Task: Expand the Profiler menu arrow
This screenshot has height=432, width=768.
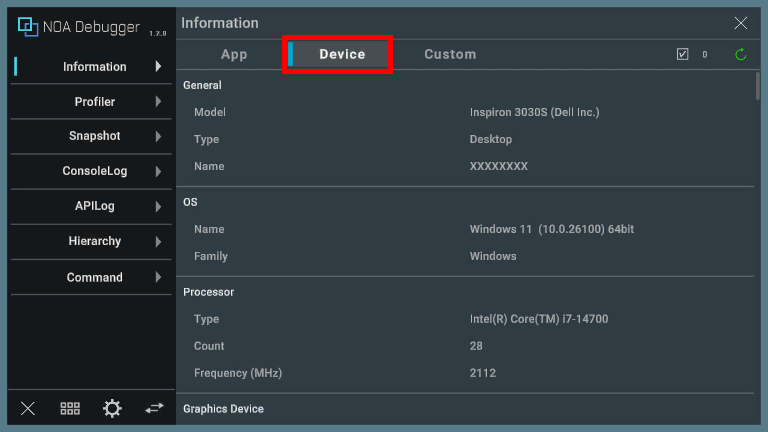Action: (x=158, y=102)
